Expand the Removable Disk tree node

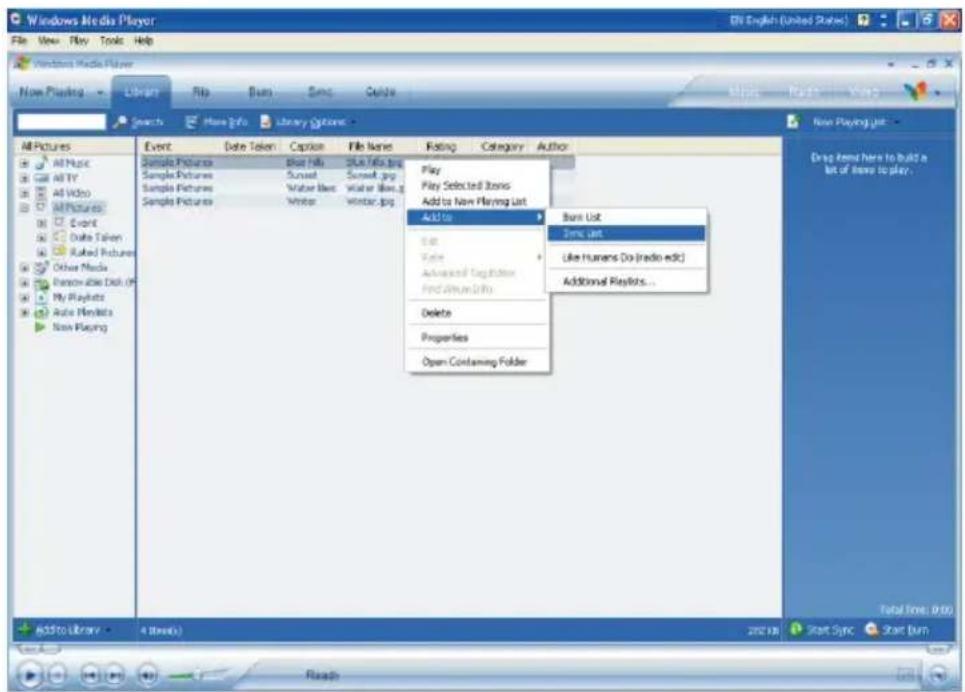tap(25, 283)
